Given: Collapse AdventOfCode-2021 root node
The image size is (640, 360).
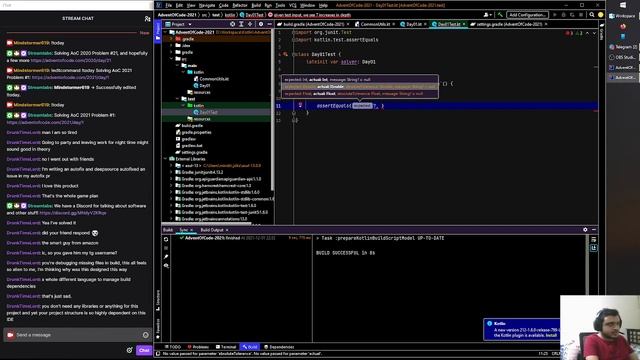Looking at the screenshot, I should pyautogui.click(x=166, y=32).
